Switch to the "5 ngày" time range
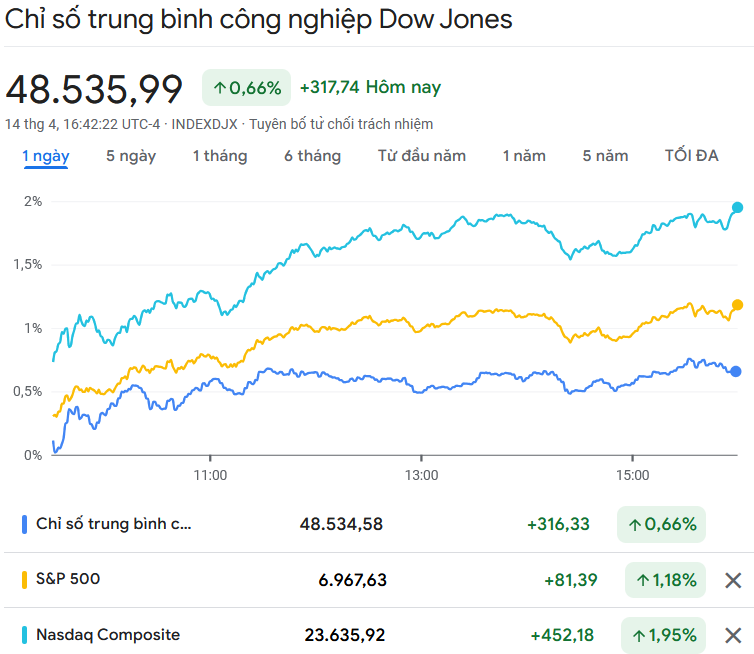 click(131, 156)
